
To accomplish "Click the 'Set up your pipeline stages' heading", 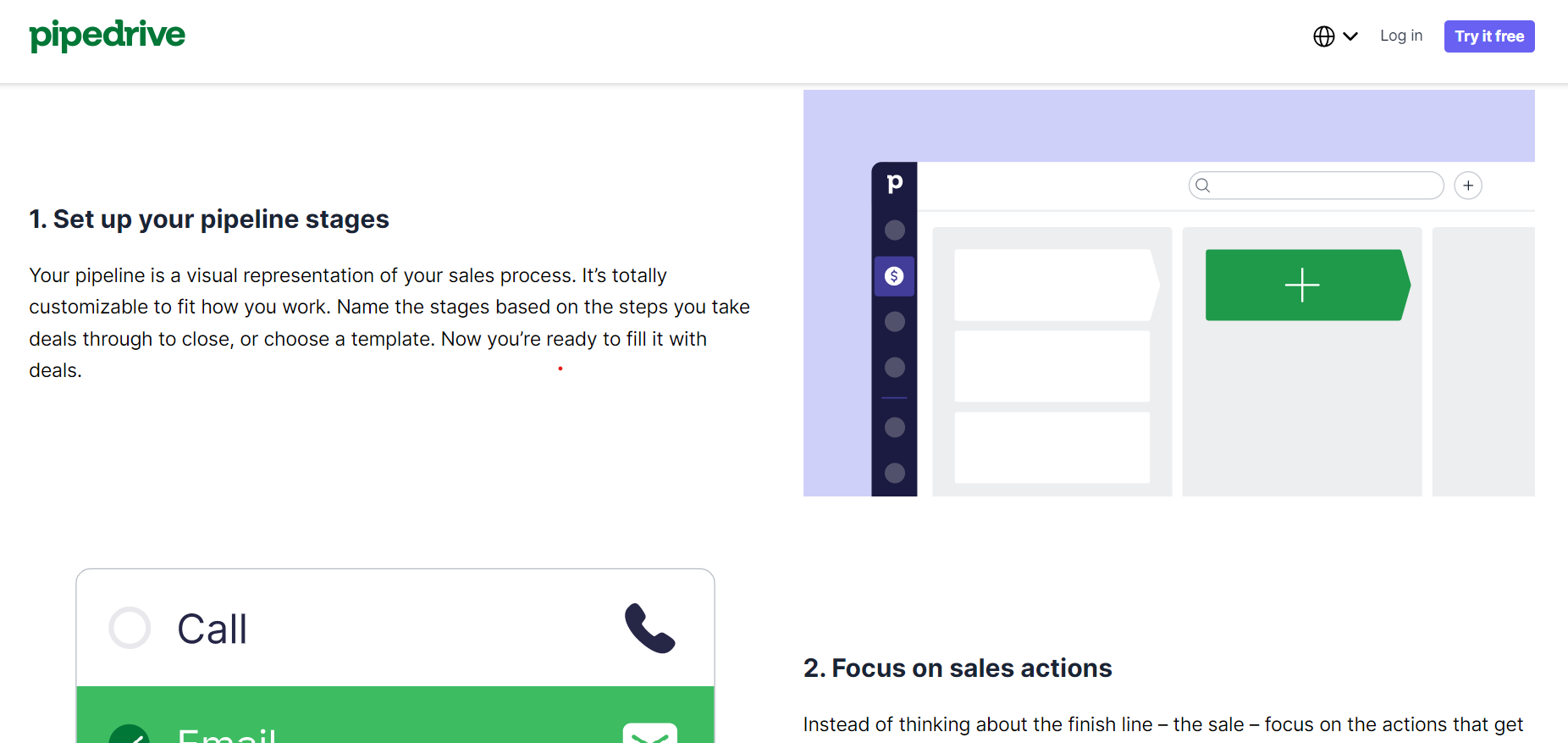I will tap(209, 219).
